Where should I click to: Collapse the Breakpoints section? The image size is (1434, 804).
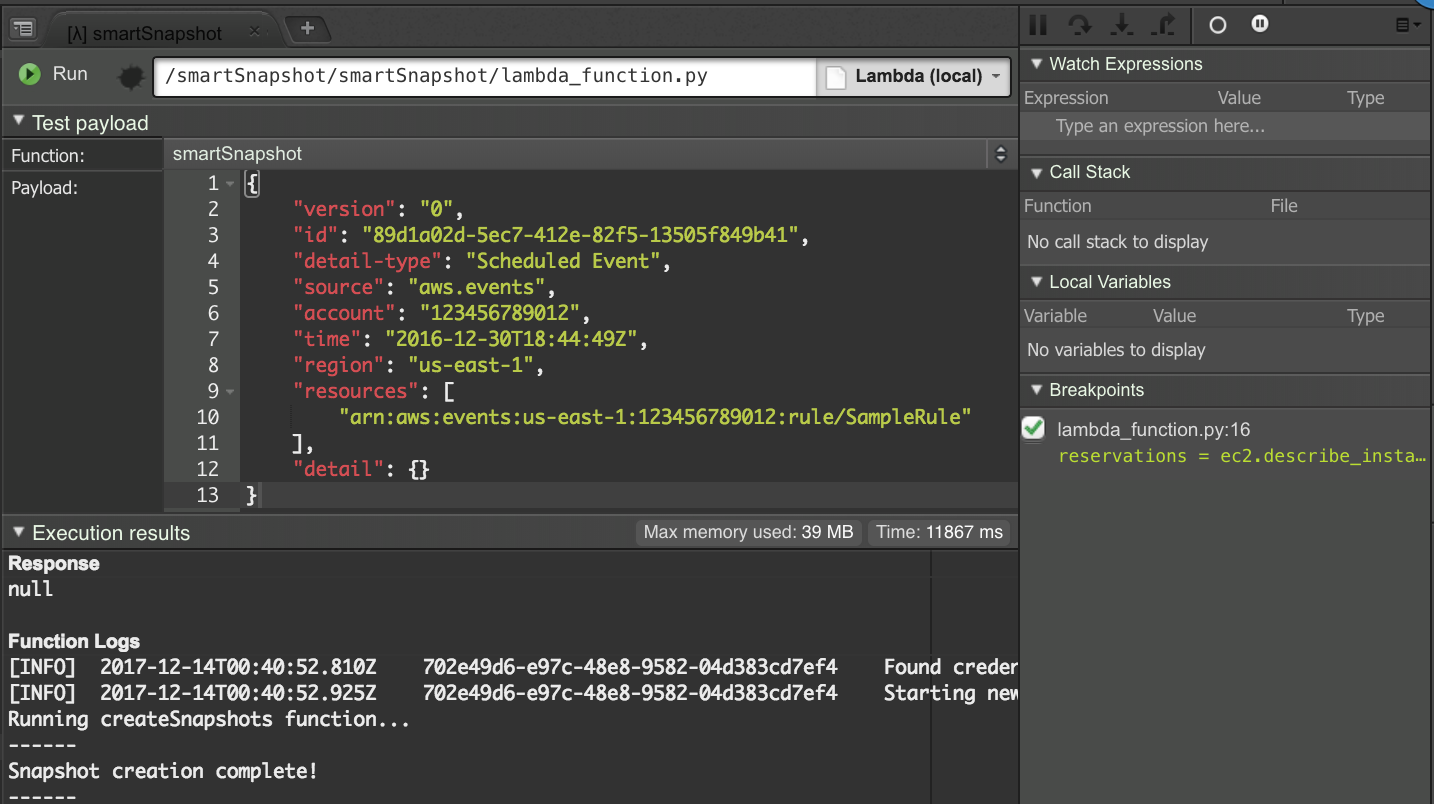1035,390
